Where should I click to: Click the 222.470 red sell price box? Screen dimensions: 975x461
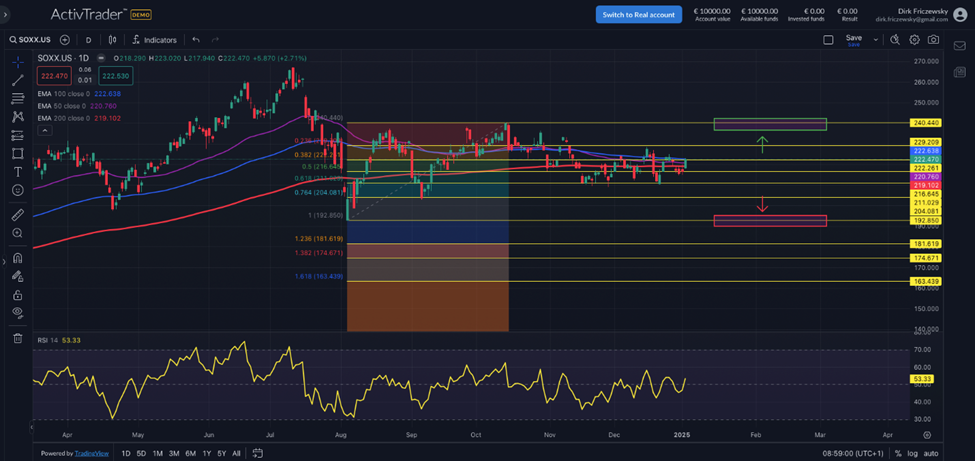[53, 75]
